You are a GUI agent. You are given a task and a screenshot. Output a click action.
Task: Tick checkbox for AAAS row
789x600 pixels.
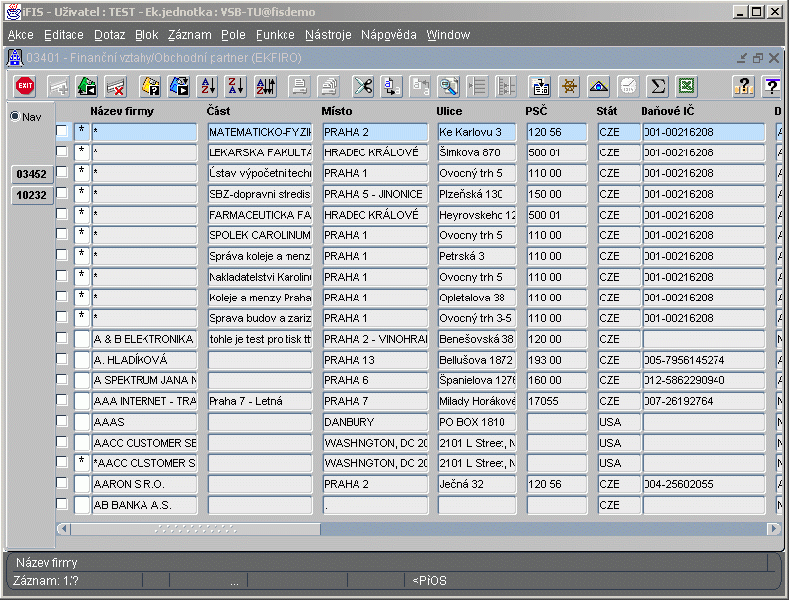tap(61, 421)
